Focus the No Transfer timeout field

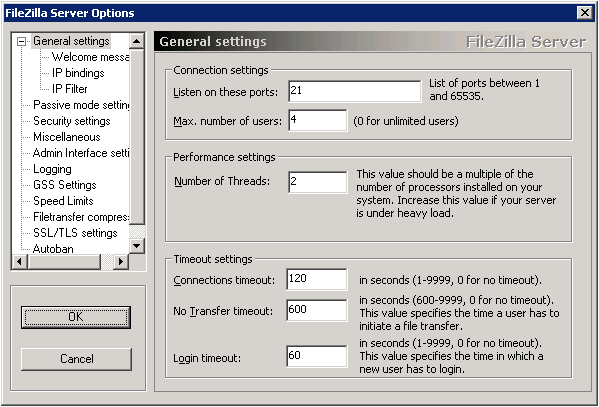click(317, 310)
